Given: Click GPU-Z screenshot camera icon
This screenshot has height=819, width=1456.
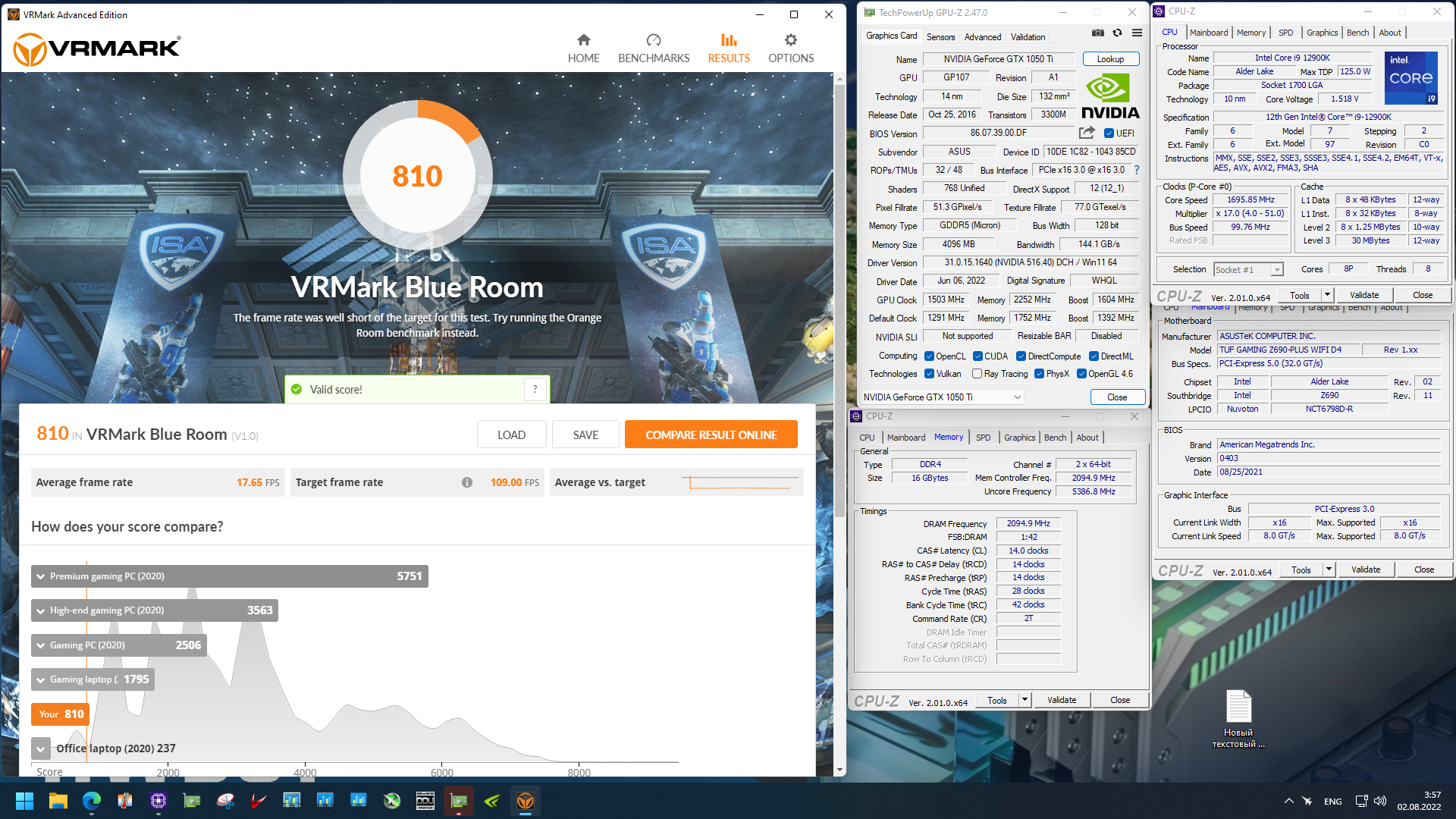Looking at the screenshot, I should pyautogui.click(x=1097, y=33).
